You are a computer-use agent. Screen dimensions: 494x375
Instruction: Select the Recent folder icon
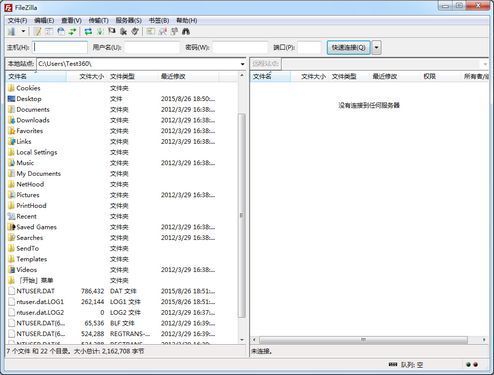tap(11, 216)
